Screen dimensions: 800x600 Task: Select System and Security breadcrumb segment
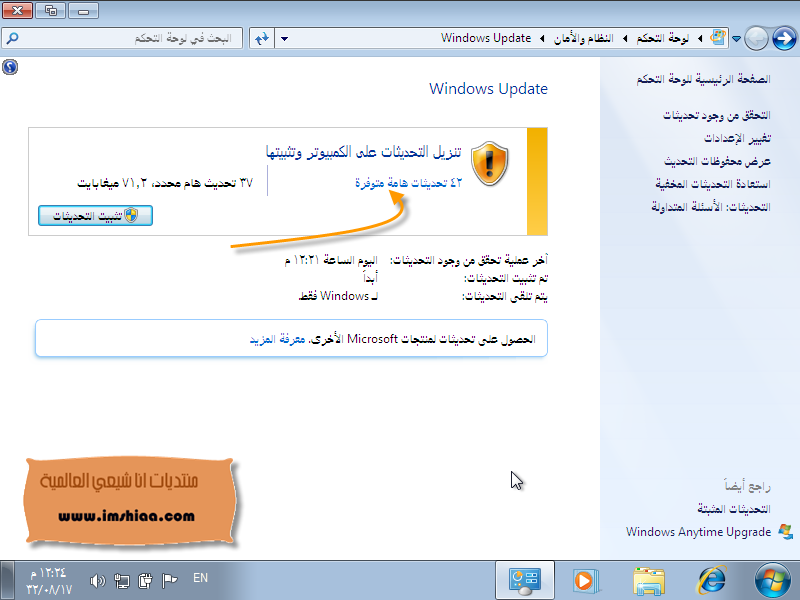[583, 38]
